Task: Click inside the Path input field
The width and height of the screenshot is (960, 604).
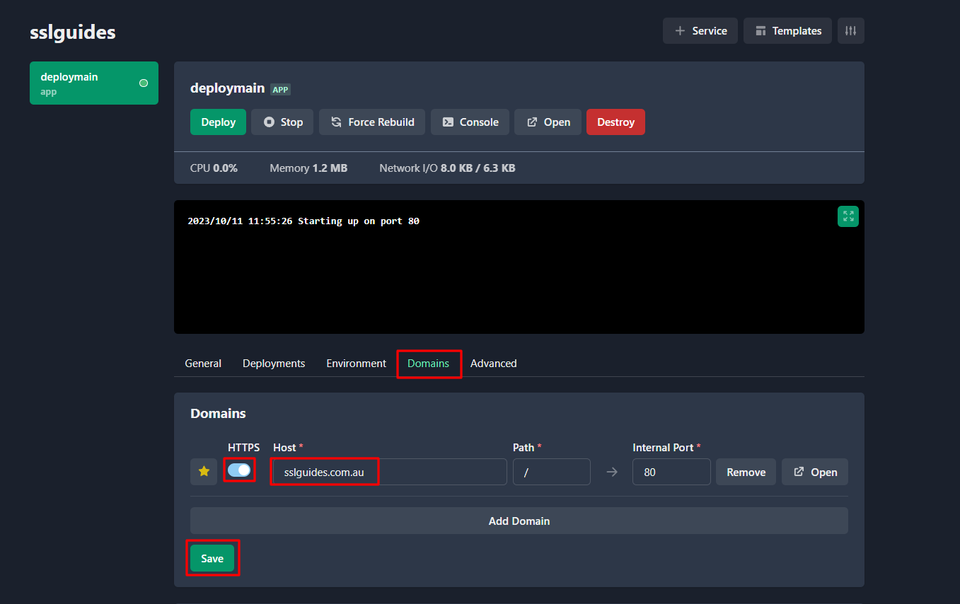Action: [551, 471]
